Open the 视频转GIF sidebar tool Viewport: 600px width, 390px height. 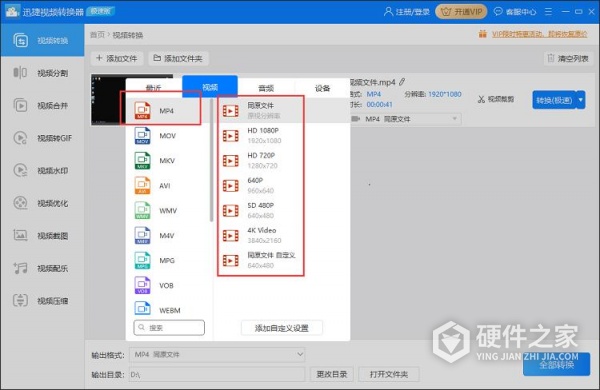pos(42,138)
